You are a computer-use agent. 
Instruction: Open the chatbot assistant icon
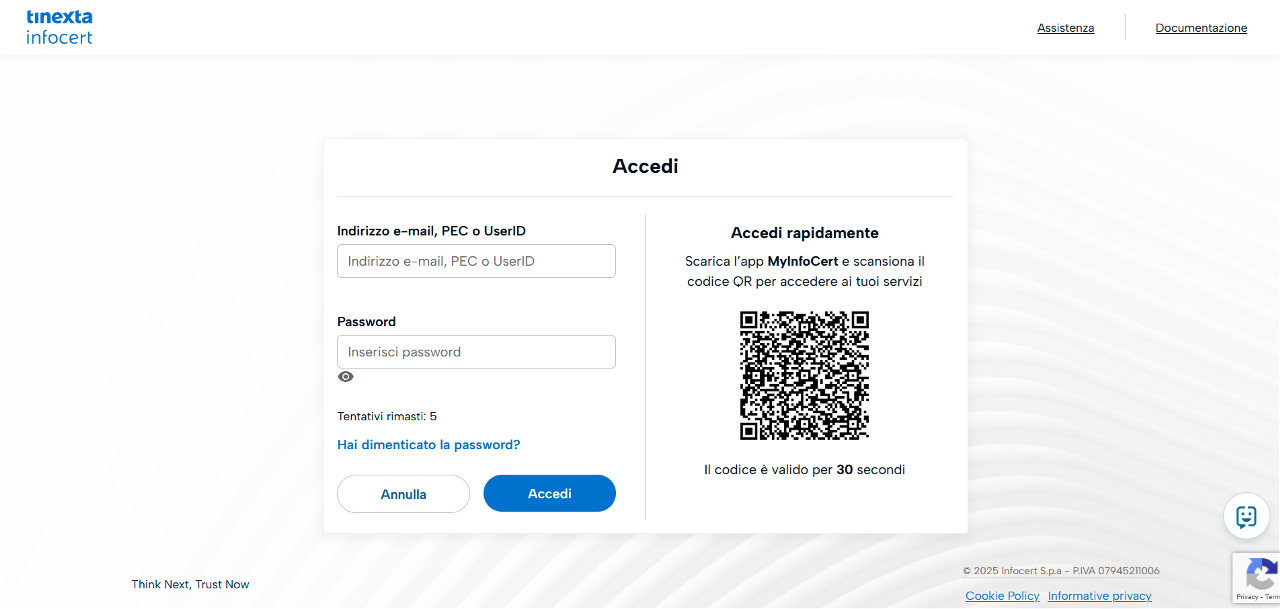click(x=1246, y=516)
